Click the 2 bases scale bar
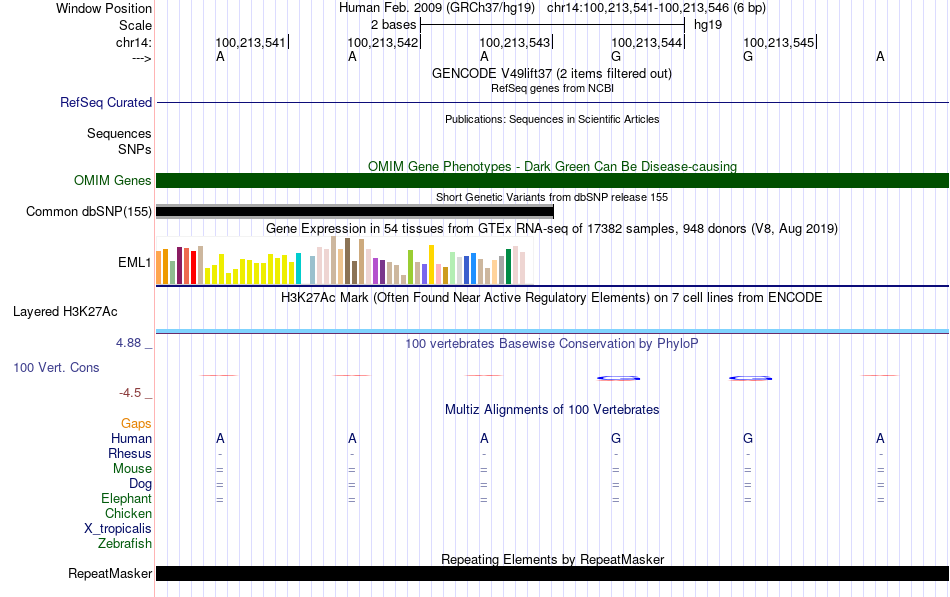 552,25
